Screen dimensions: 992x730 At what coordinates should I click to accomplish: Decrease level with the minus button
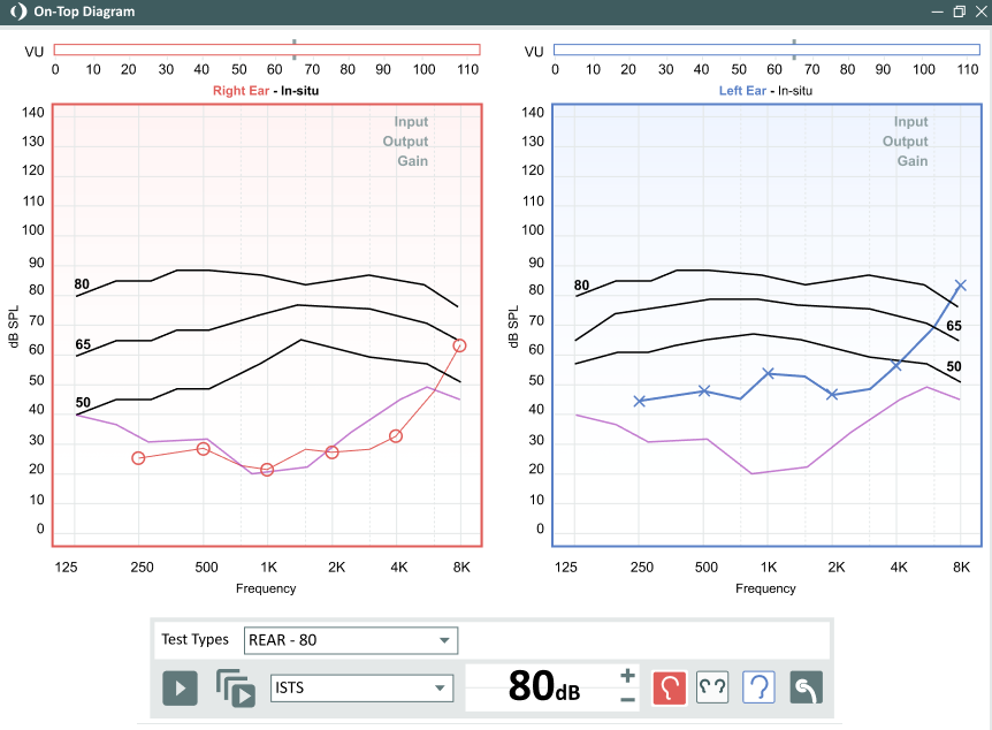[x=628, y=700]
